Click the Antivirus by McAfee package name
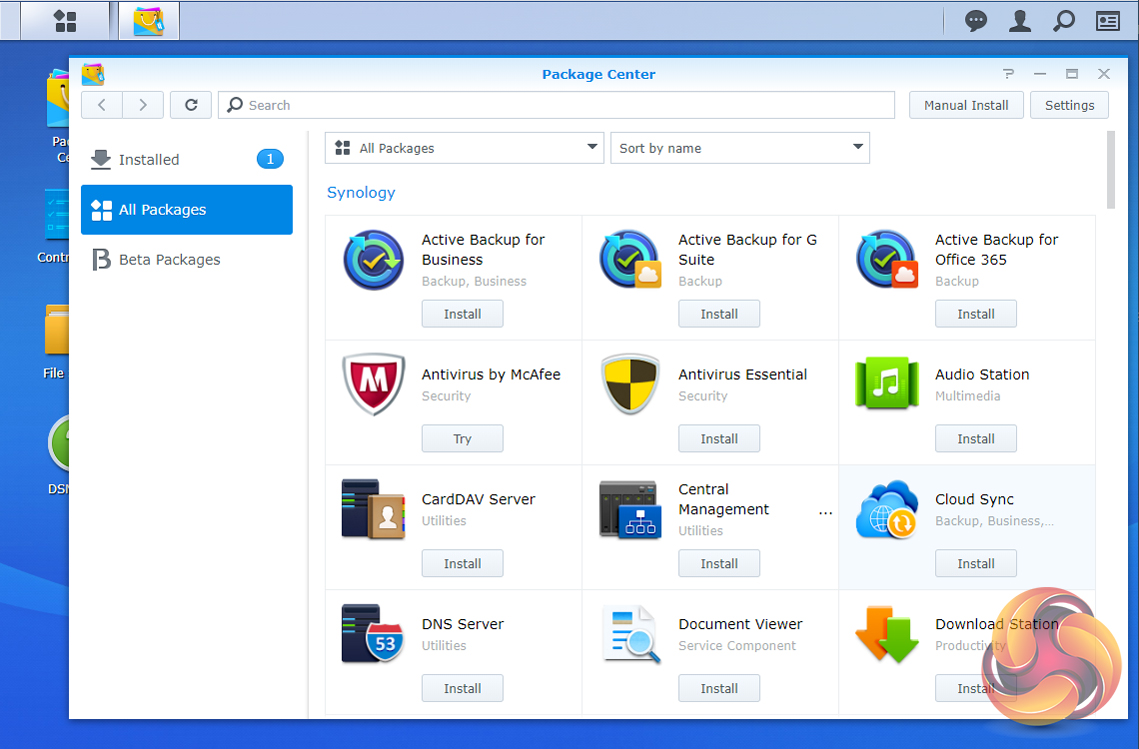 (491, 374)
